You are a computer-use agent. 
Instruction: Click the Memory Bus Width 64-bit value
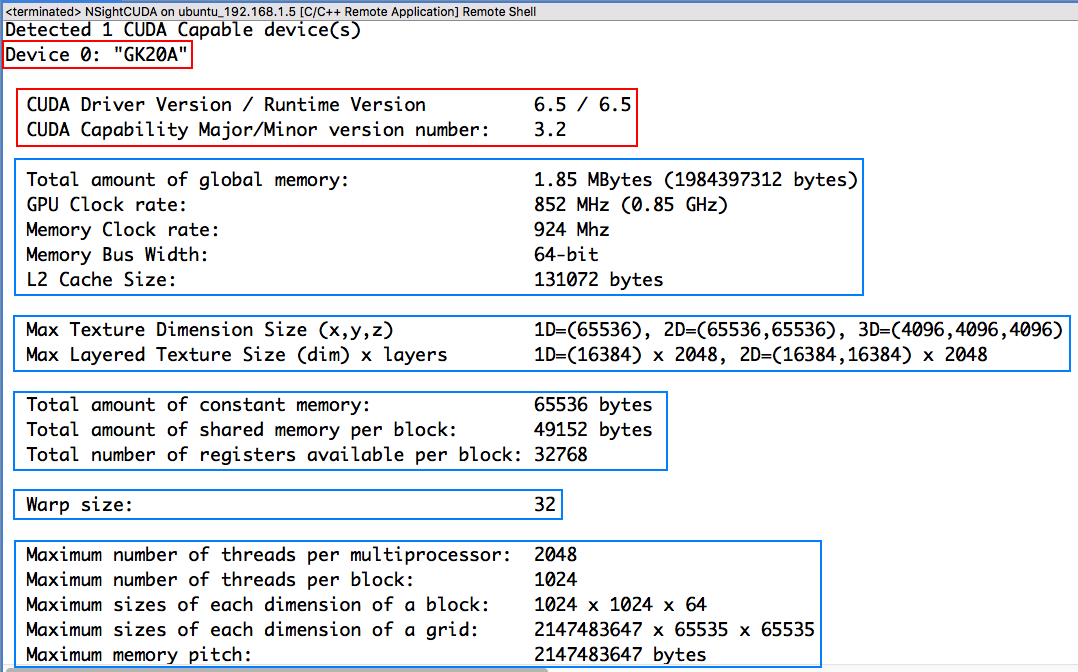pos(565,254)
